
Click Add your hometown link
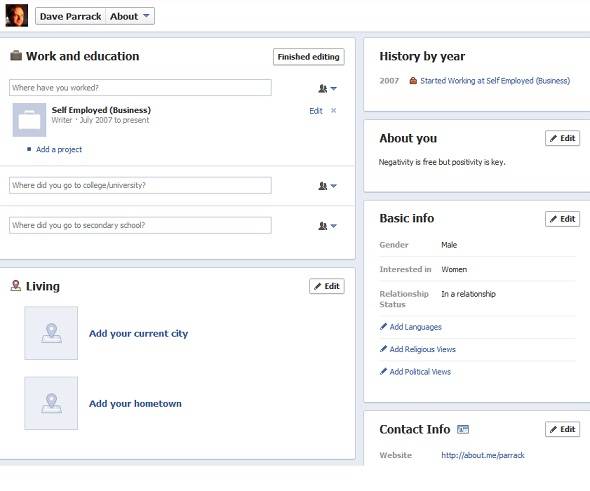point(135,404)
